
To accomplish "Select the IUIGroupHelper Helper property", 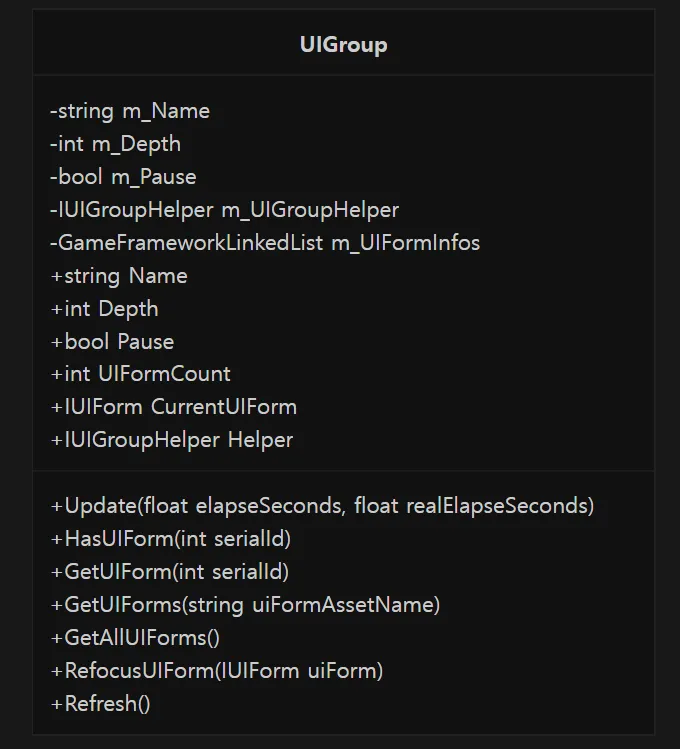I will (171, 440).
